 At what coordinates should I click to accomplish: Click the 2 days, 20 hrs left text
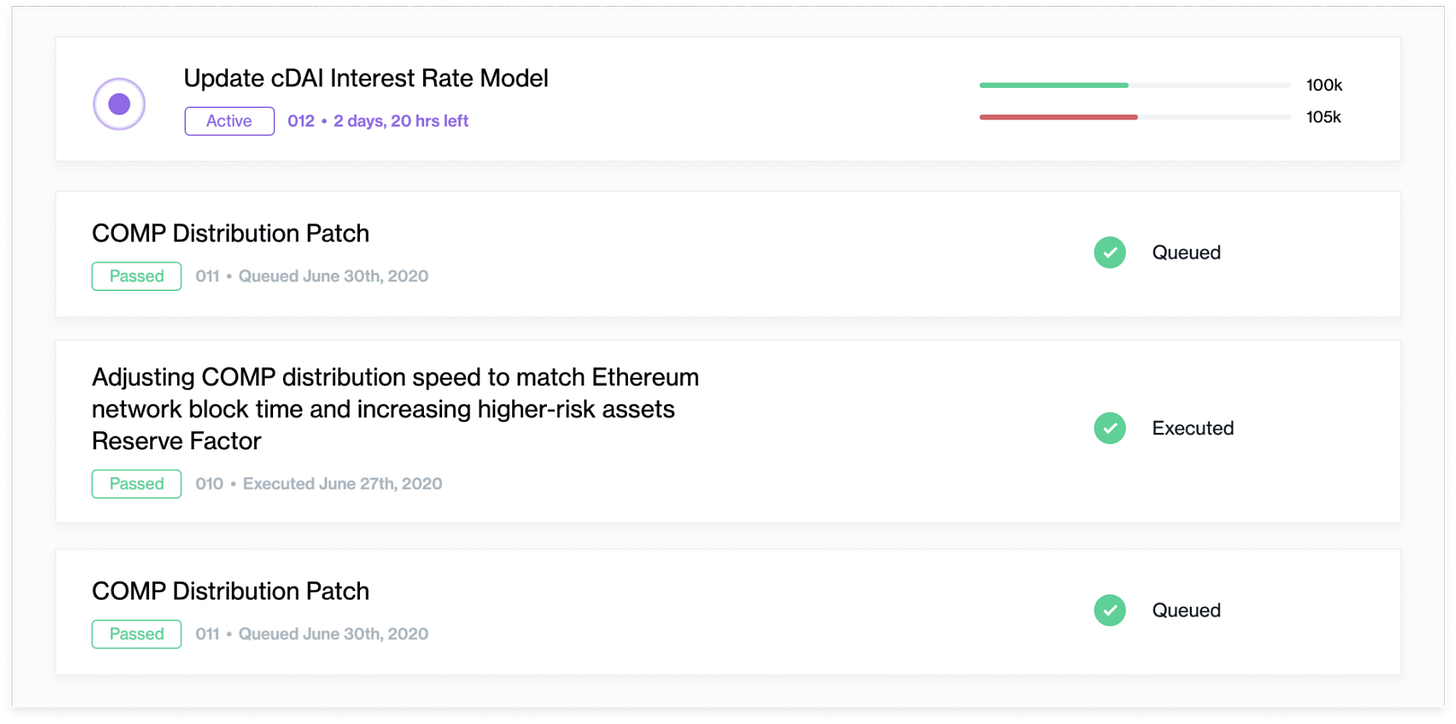401,121
